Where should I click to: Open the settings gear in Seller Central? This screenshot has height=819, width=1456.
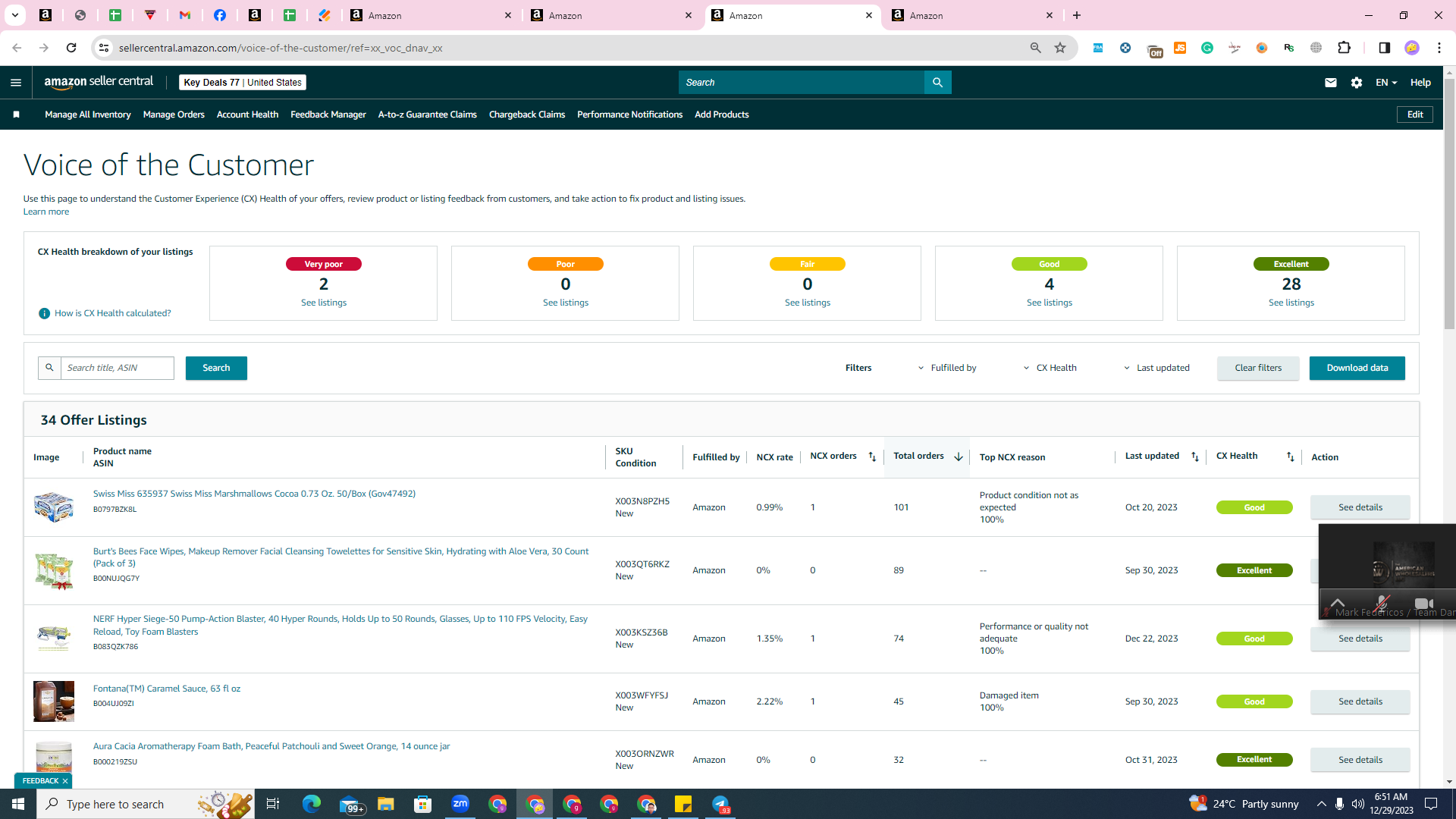click(1357, 83)
